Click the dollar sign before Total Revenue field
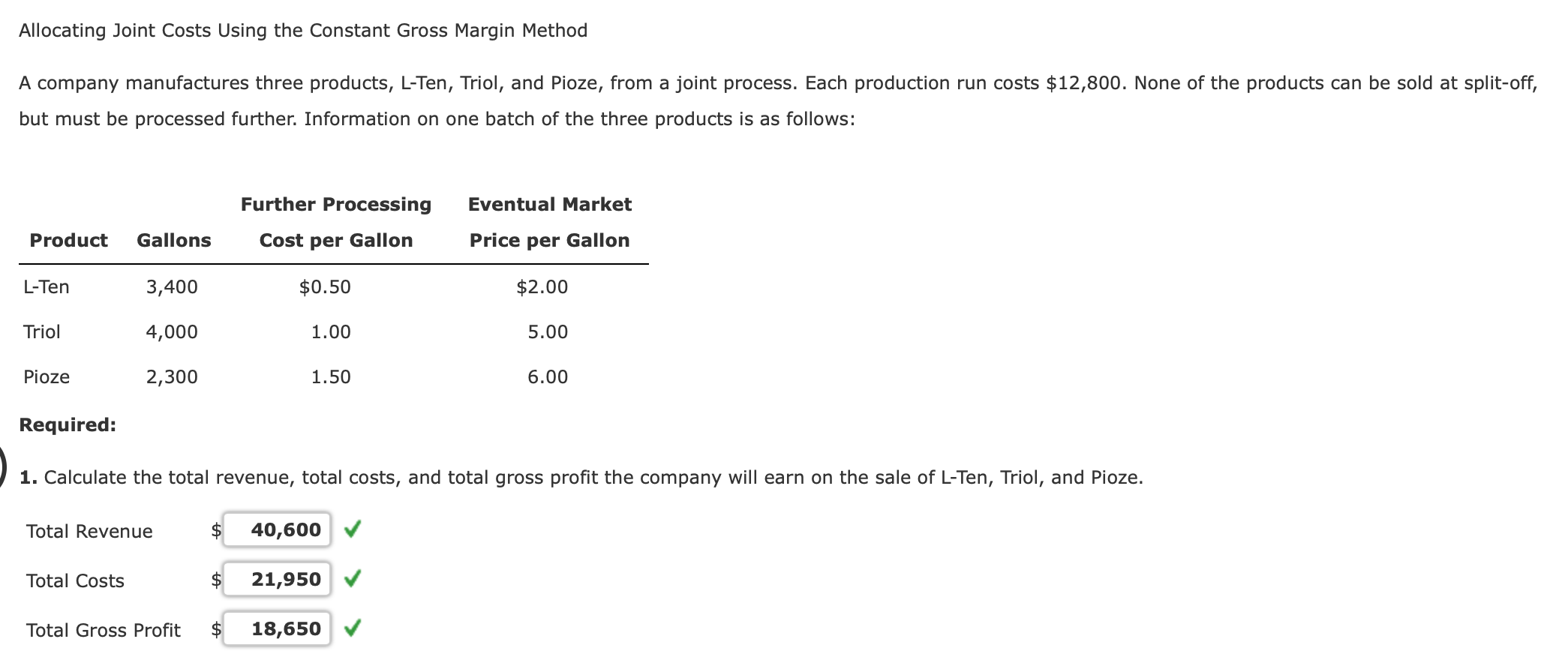The image size is (1568, 663). point(216,531)
